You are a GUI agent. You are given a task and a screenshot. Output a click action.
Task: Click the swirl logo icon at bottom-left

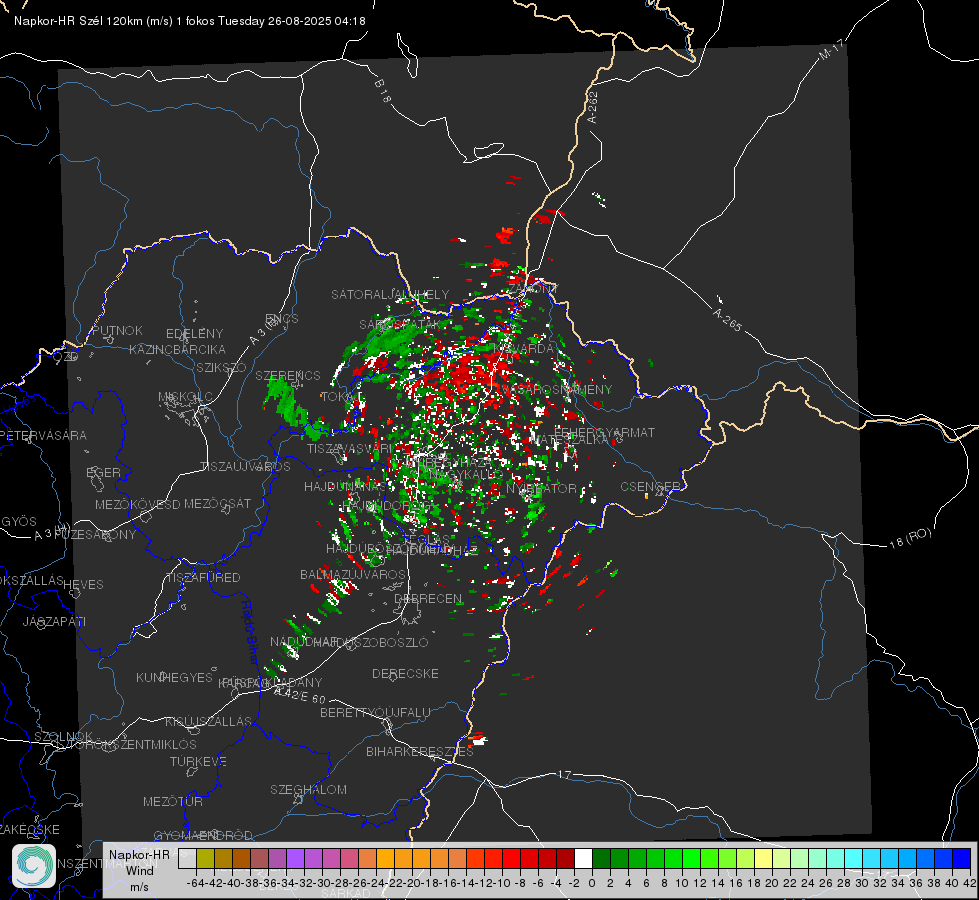[x=34, y=866]
